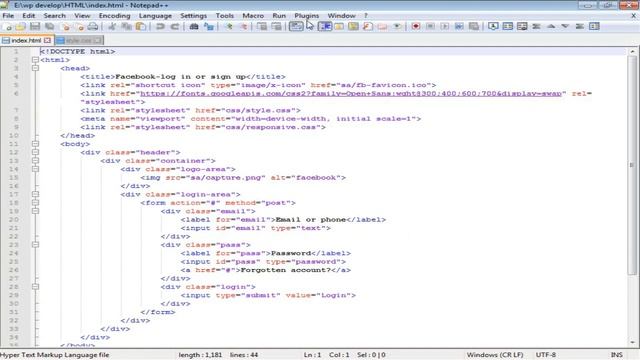This screenshot has height=360, width=640.
Task: Start macro recording with the red record button
Action: (x=416, y=27)
